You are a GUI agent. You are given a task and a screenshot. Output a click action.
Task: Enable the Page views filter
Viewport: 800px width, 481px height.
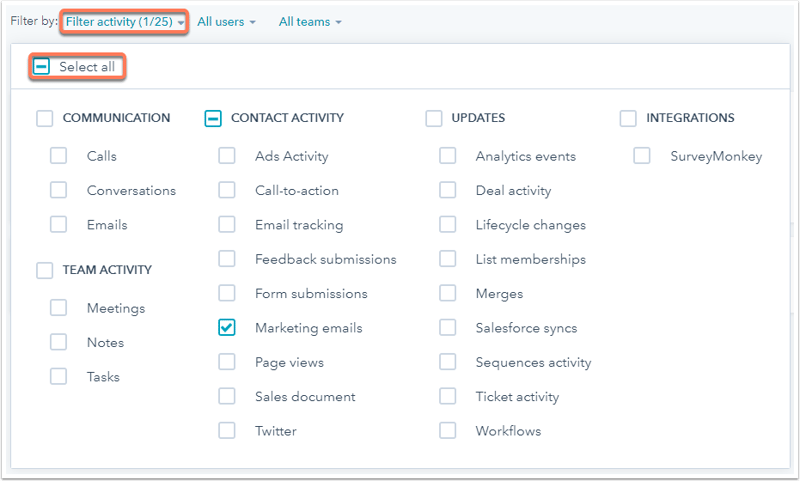click(x=227, y=363)
